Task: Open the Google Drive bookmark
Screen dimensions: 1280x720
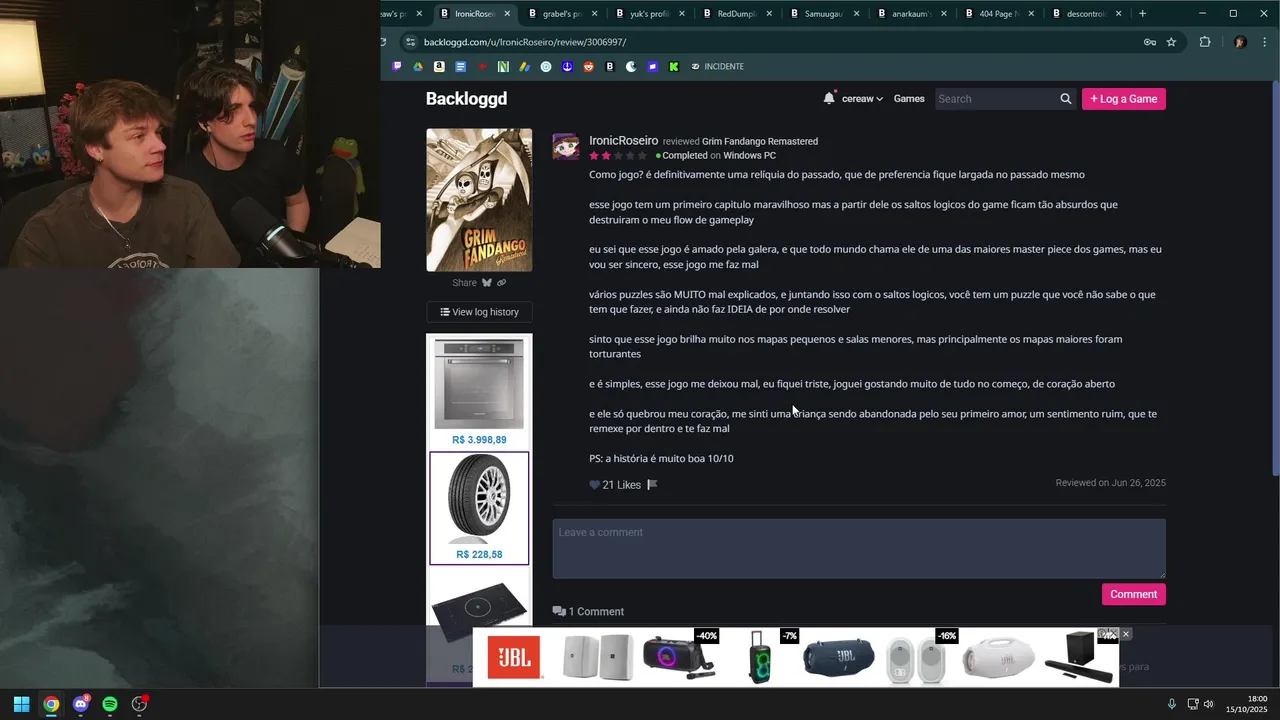Action: [418, 67]
